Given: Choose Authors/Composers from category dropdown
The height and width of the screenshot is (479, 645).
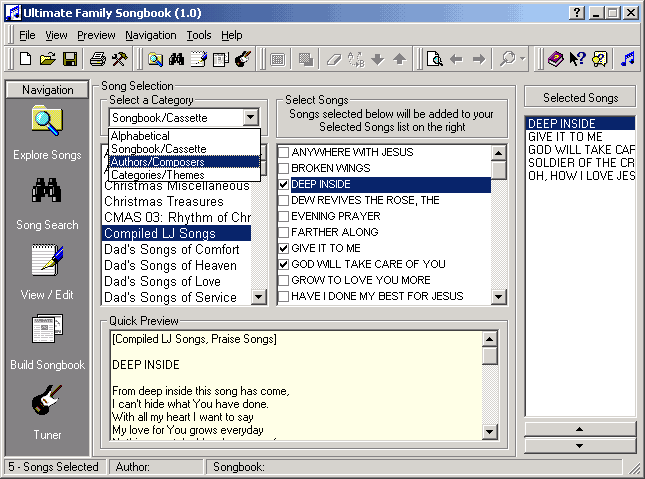Looking at the screenshot, I should click(158, 162).
